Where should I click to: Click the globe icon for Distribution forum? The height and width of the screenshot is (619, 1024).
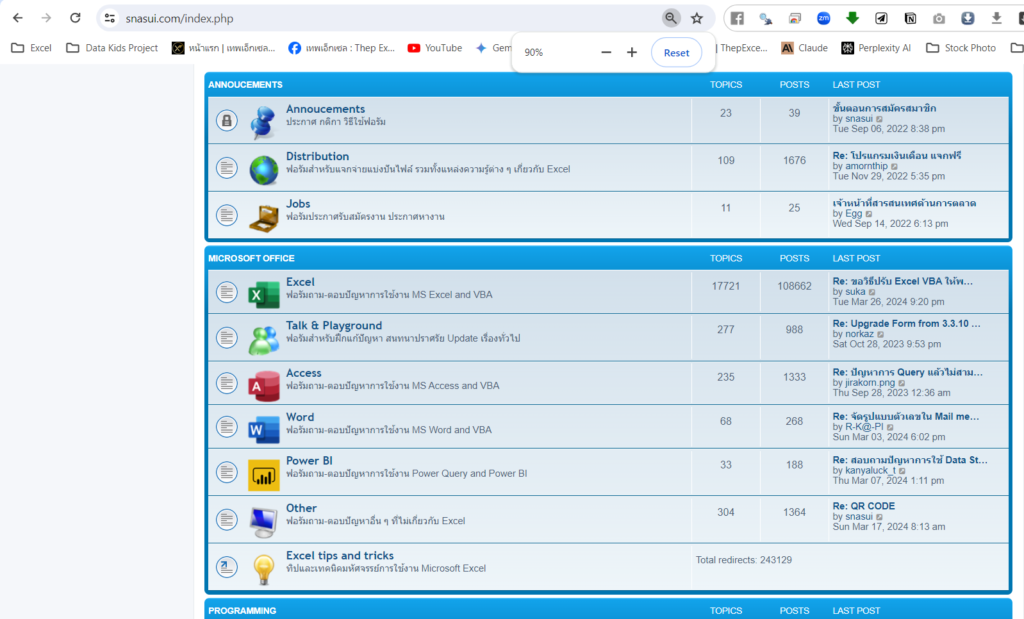263,167
